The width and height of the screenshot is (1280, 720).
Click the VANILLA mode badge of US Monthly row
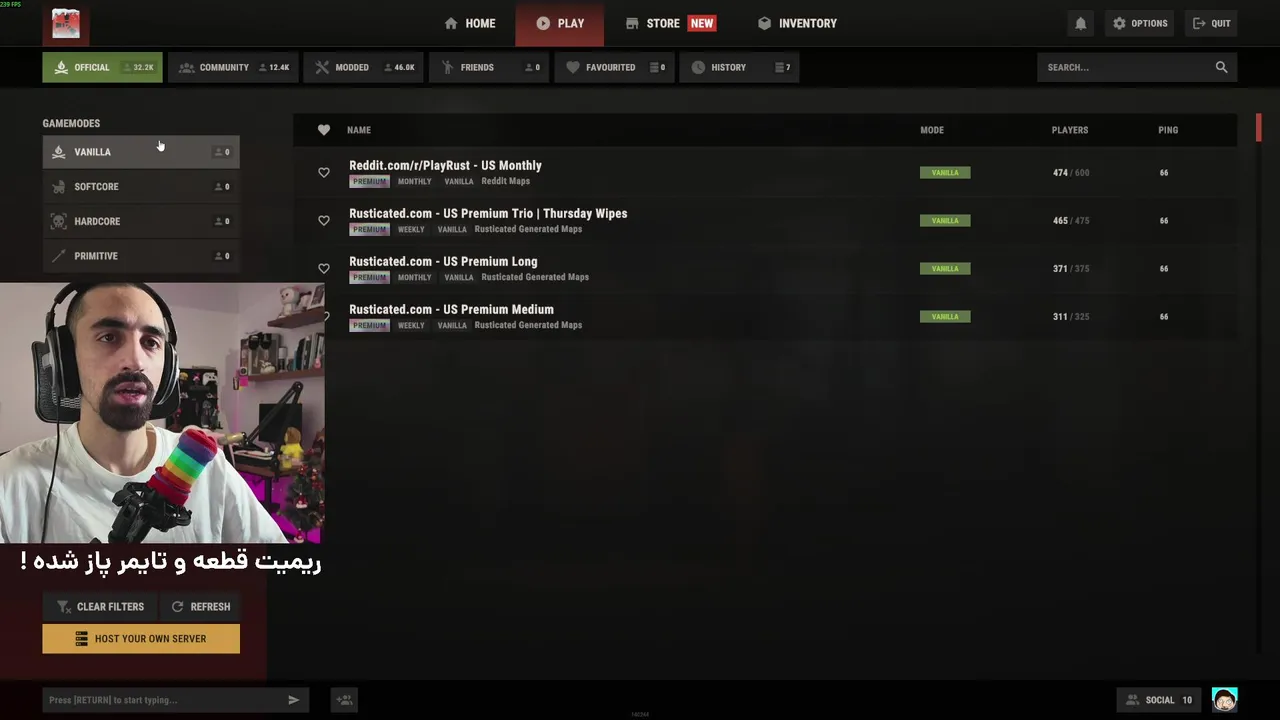pyautogui.click(x=945, y=173)
